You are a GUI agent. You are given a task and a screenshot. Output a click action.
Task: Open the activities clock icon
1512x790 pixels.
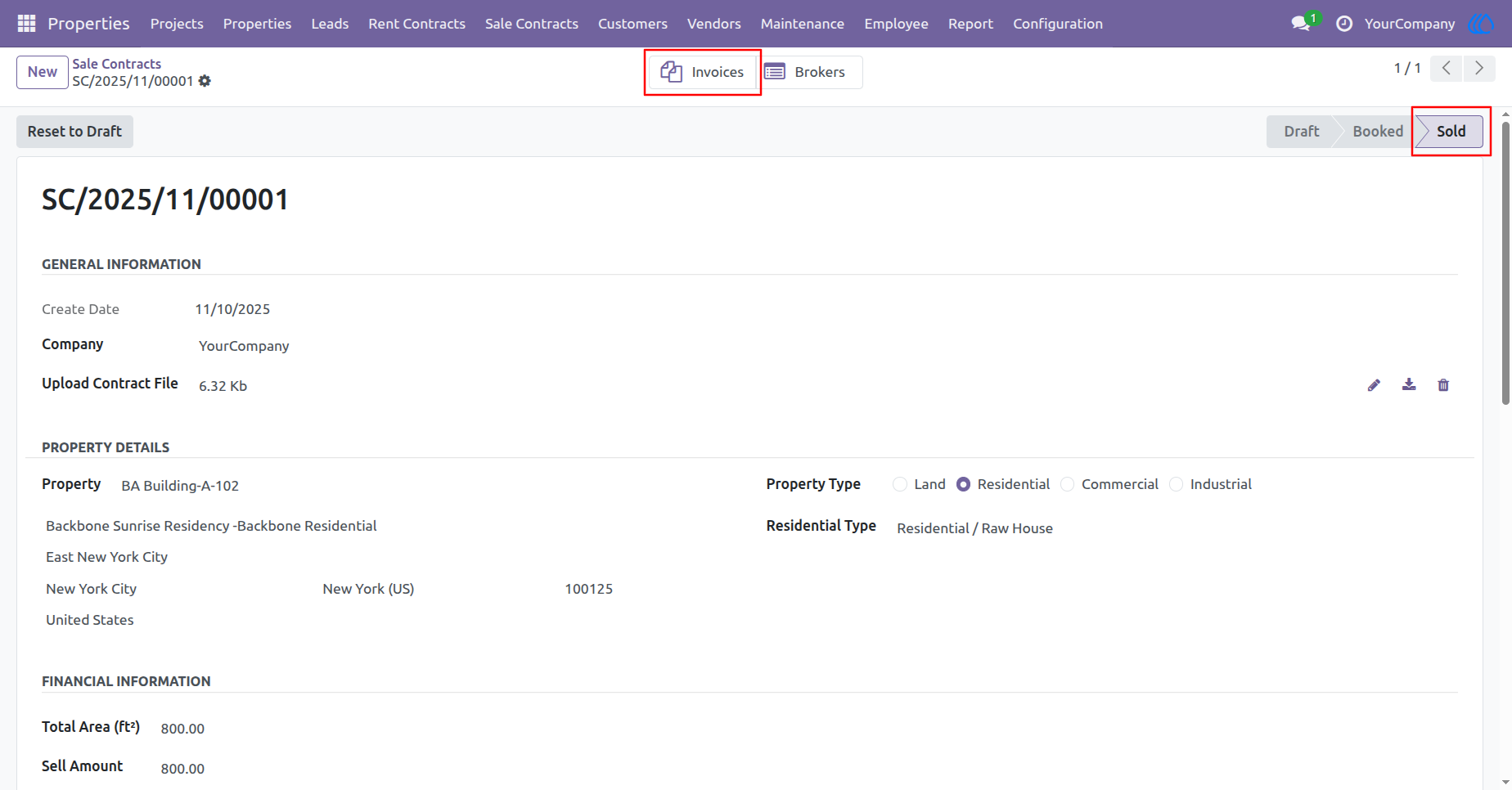tap(1344, 24)
